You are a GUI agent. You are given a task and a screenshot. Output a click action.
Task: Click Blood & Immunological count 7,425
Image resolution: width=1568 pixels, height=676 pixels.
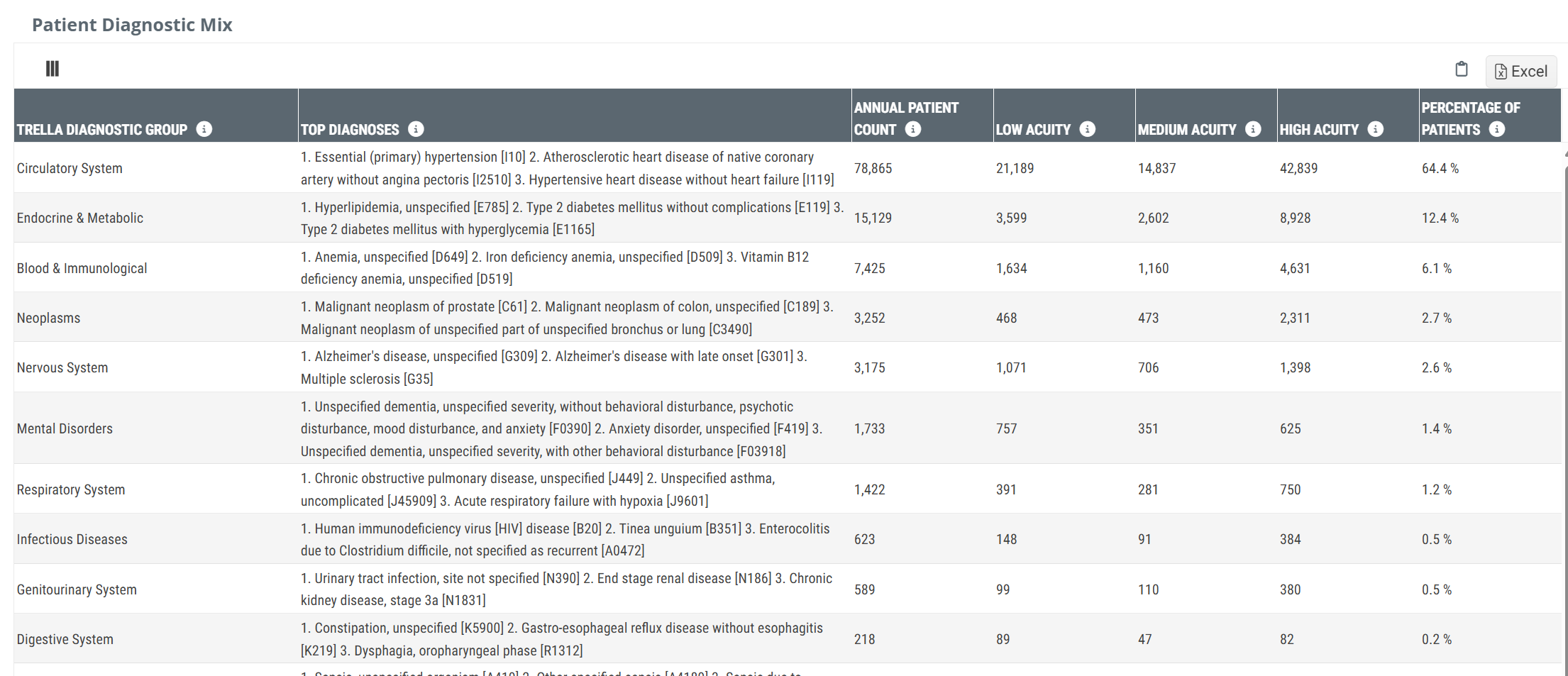[x=870, y=268]
